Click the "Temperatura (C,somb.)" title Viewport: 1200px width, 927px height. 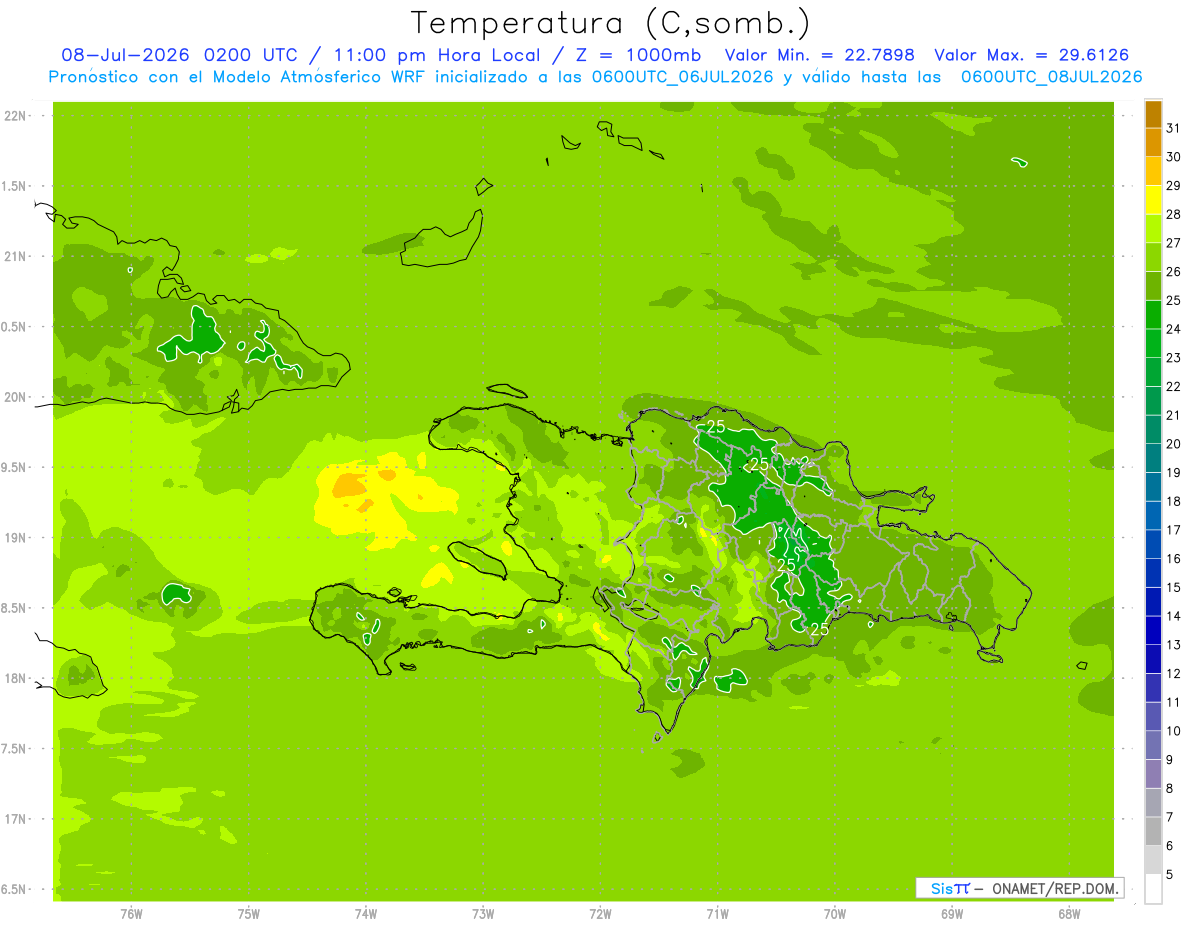[611, 23]
